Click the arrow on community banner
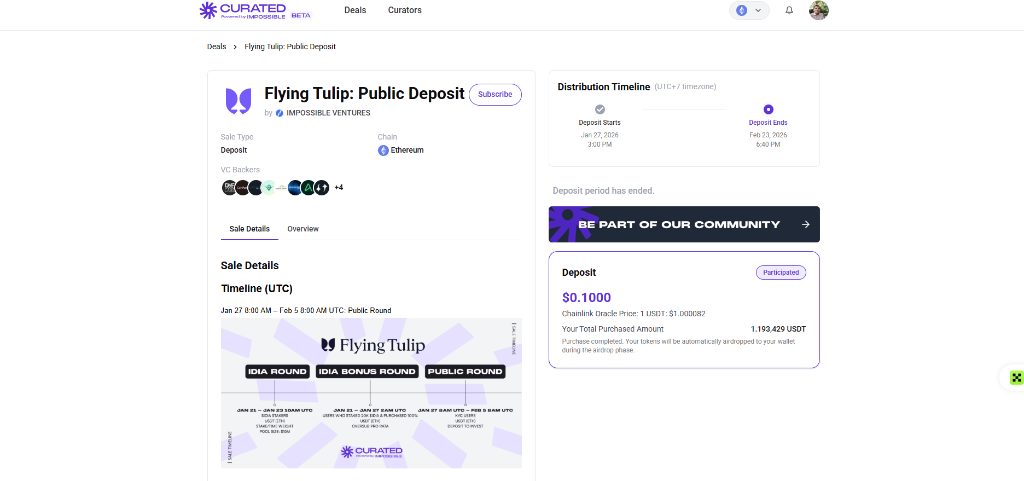 coord(805,225)
